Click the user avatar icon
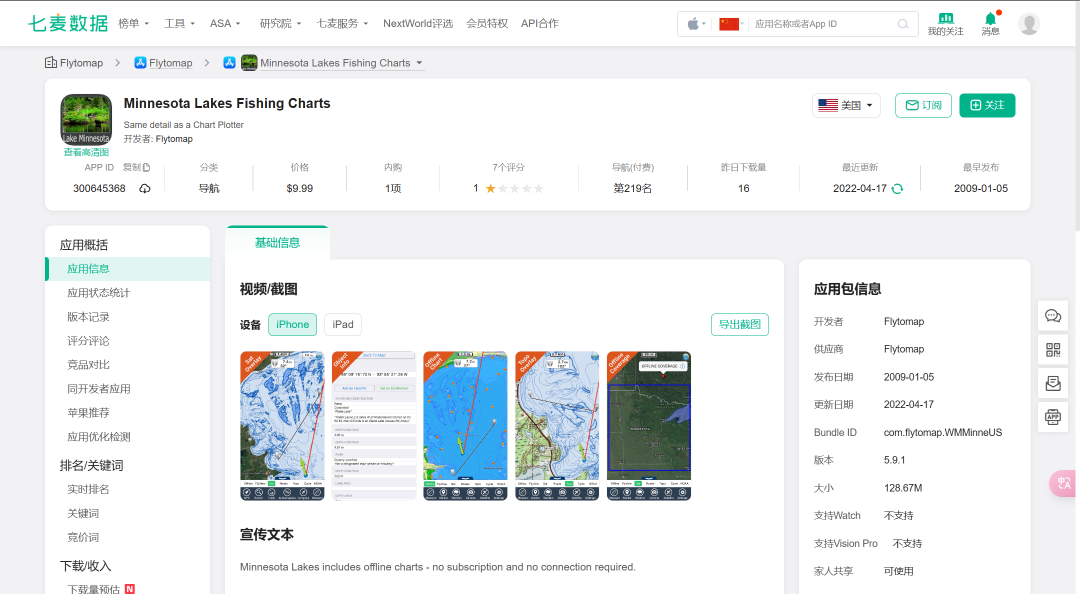1080x594 pixels. (1029, 24)
